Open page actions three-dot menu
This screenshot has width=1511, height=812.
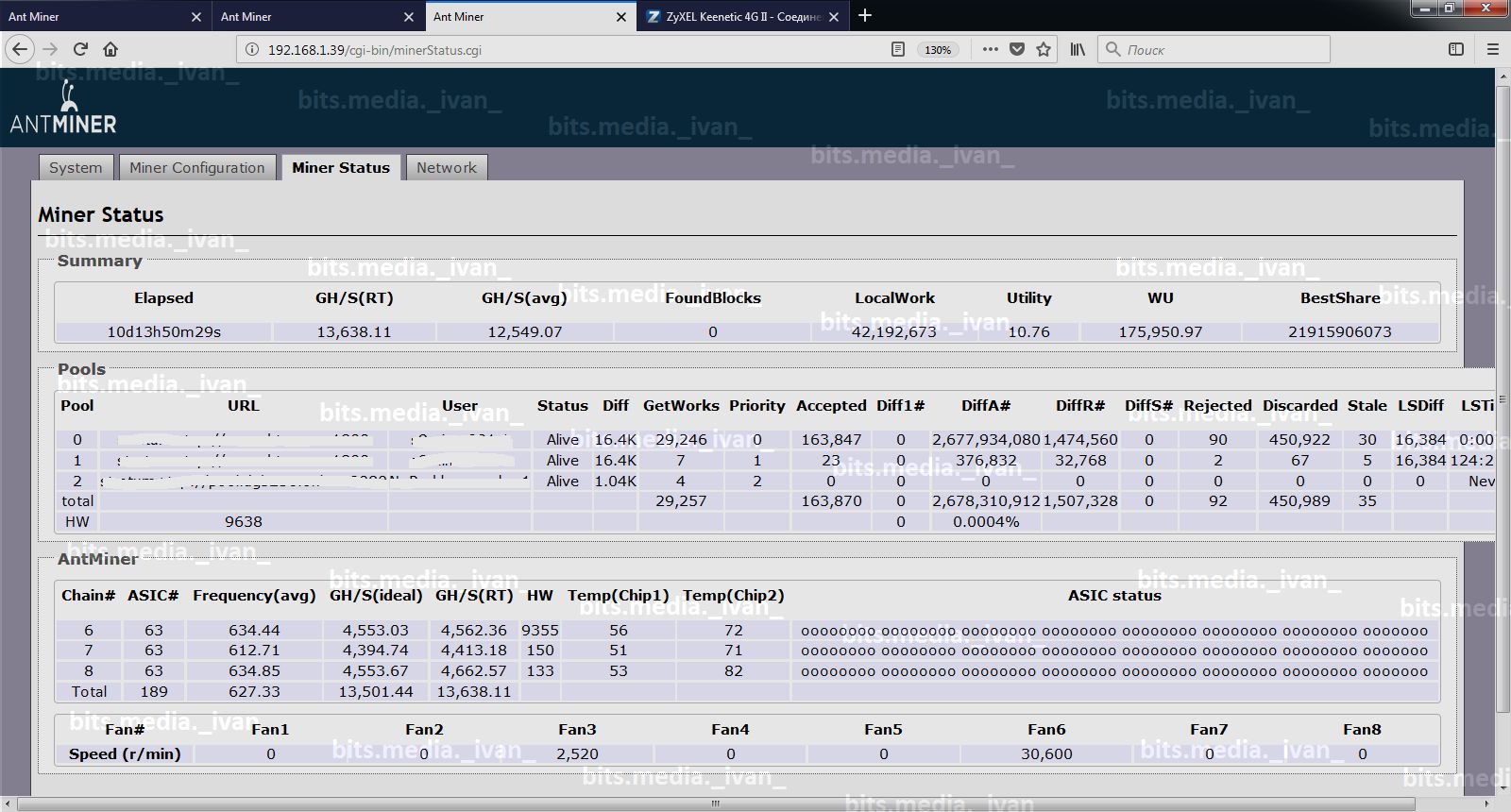[990, 49]
